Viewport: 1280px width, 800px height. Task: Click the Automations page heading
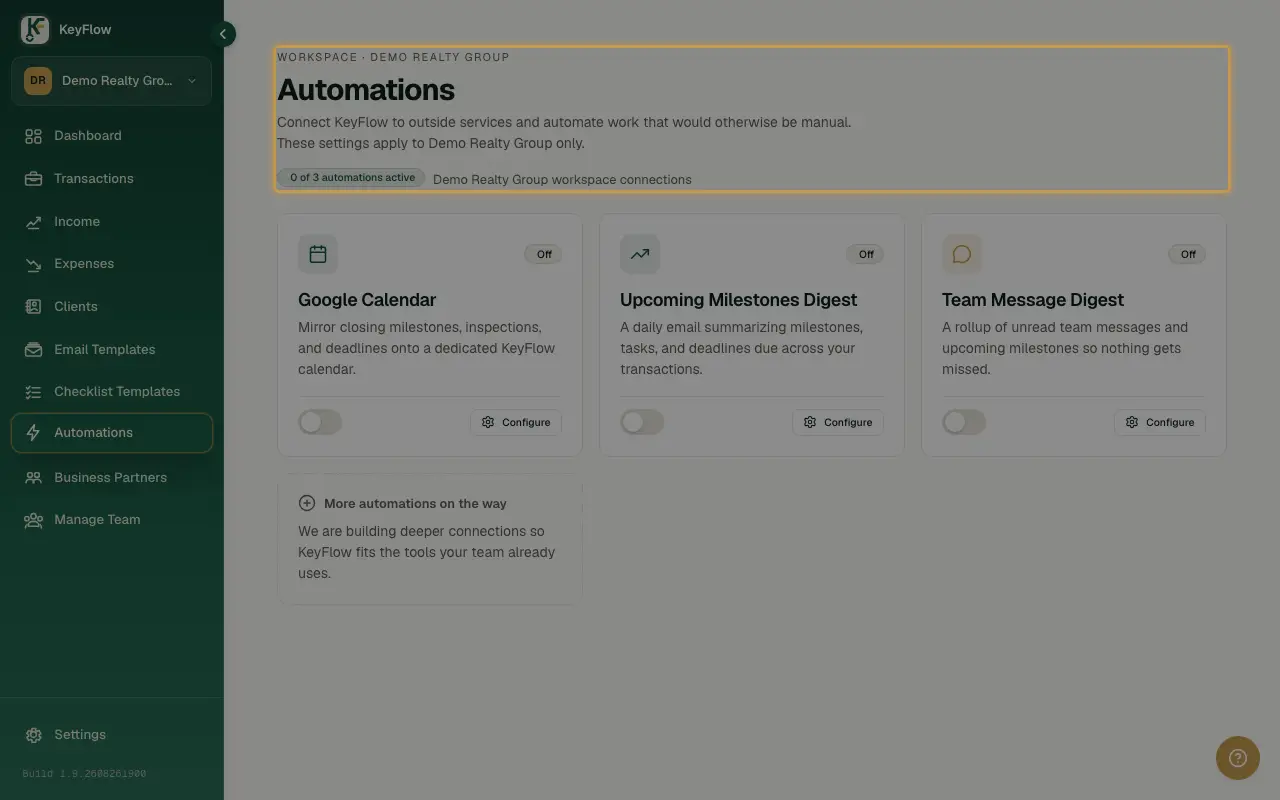coord(366,90)
